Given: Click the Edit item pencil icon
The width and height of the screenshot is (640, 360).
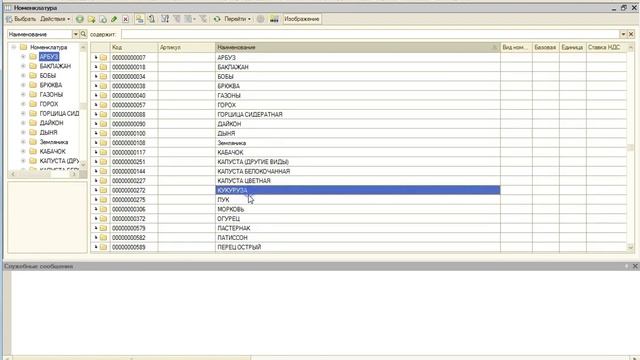Looking at the screenshot, I should pos(114,19).
